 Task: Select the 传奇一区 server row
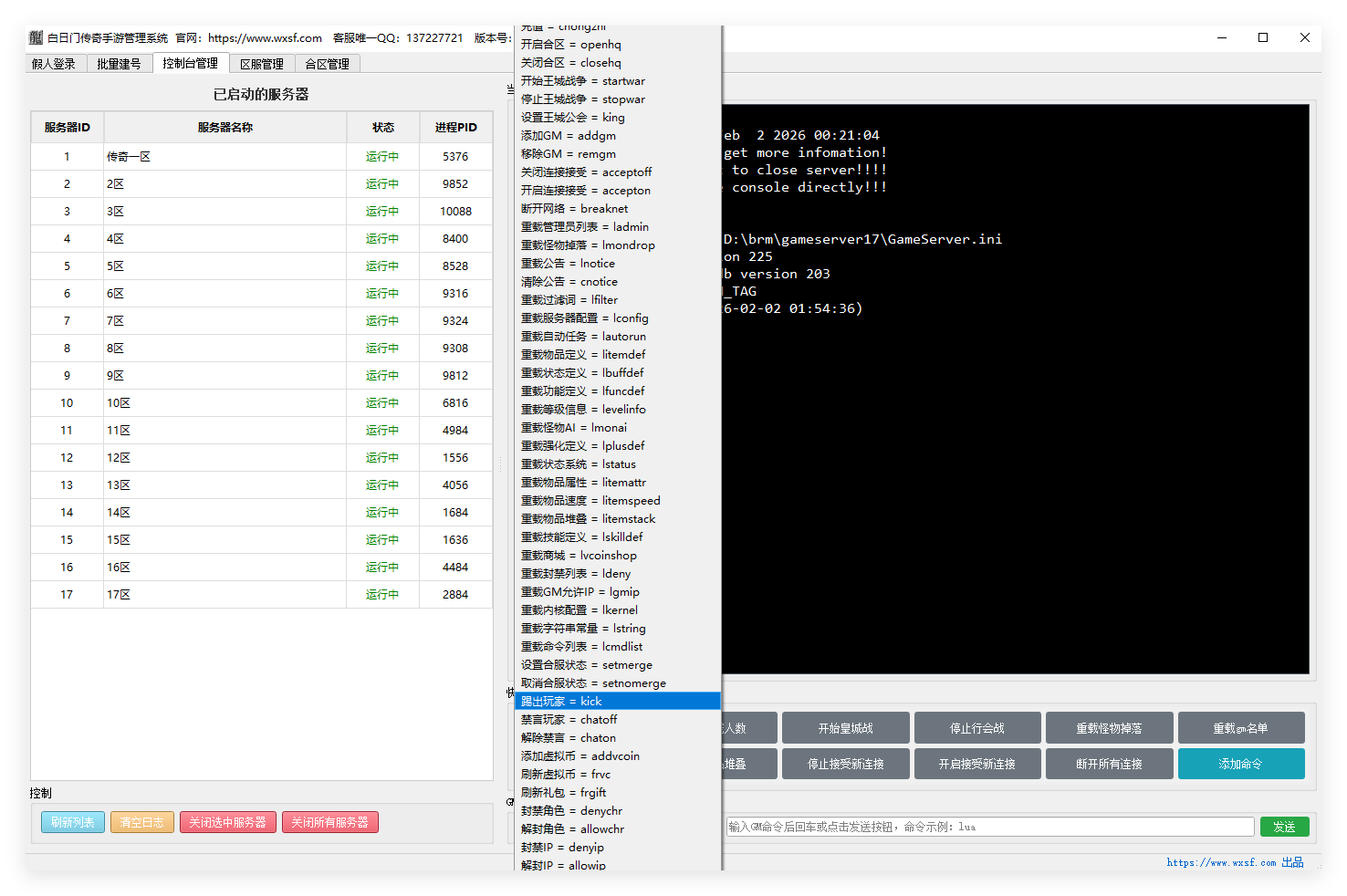pyautogui.click(x=224, y=156)
